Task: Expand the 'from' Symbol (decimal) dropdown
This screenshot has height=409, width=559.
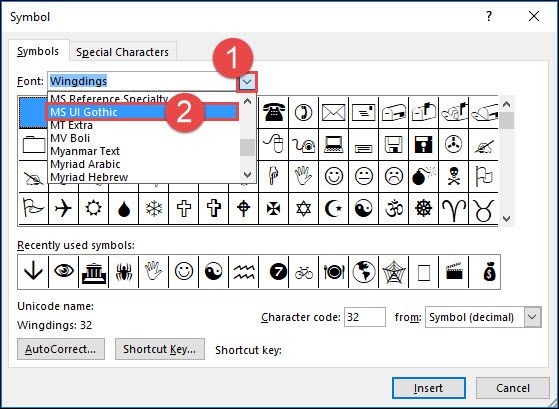Action: (532, 317)
